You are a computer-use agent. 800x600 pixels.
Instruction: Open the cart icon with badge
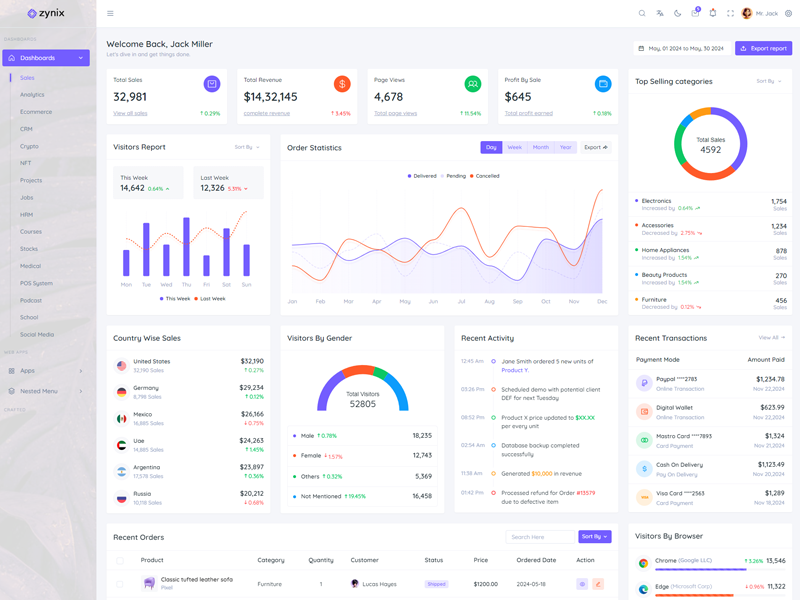coord(695,13)
